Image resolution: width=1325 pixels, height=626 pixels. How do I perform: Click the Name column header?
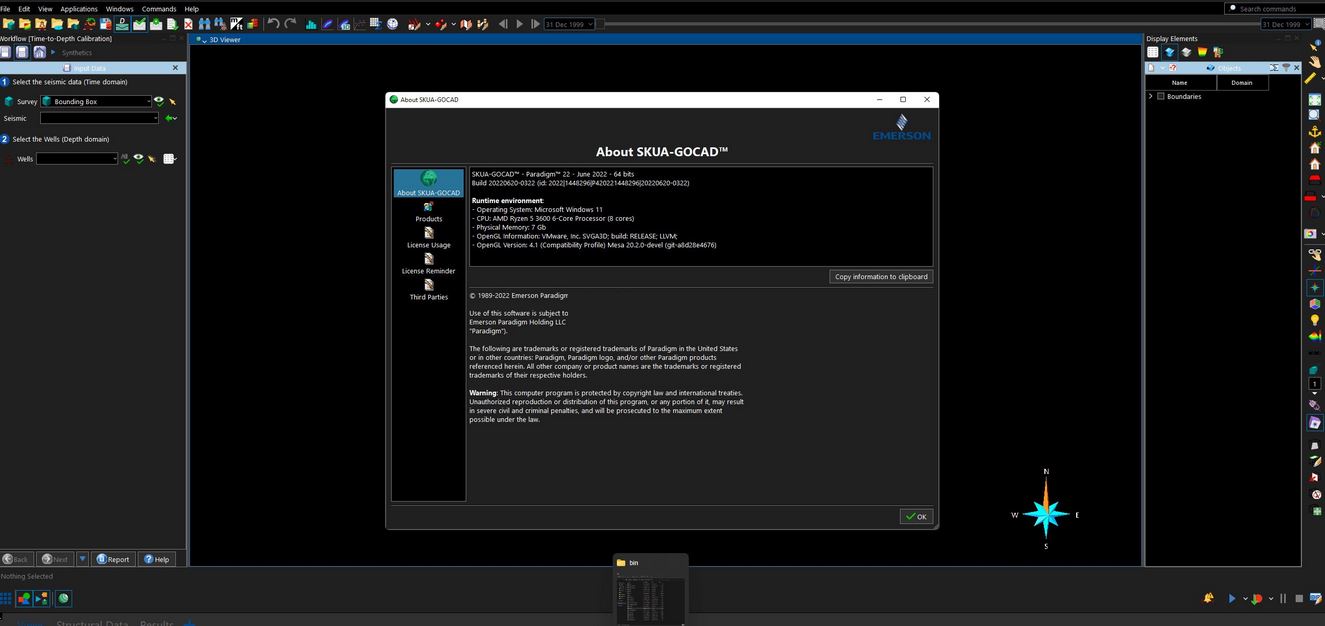click(x=1180, y=83)
